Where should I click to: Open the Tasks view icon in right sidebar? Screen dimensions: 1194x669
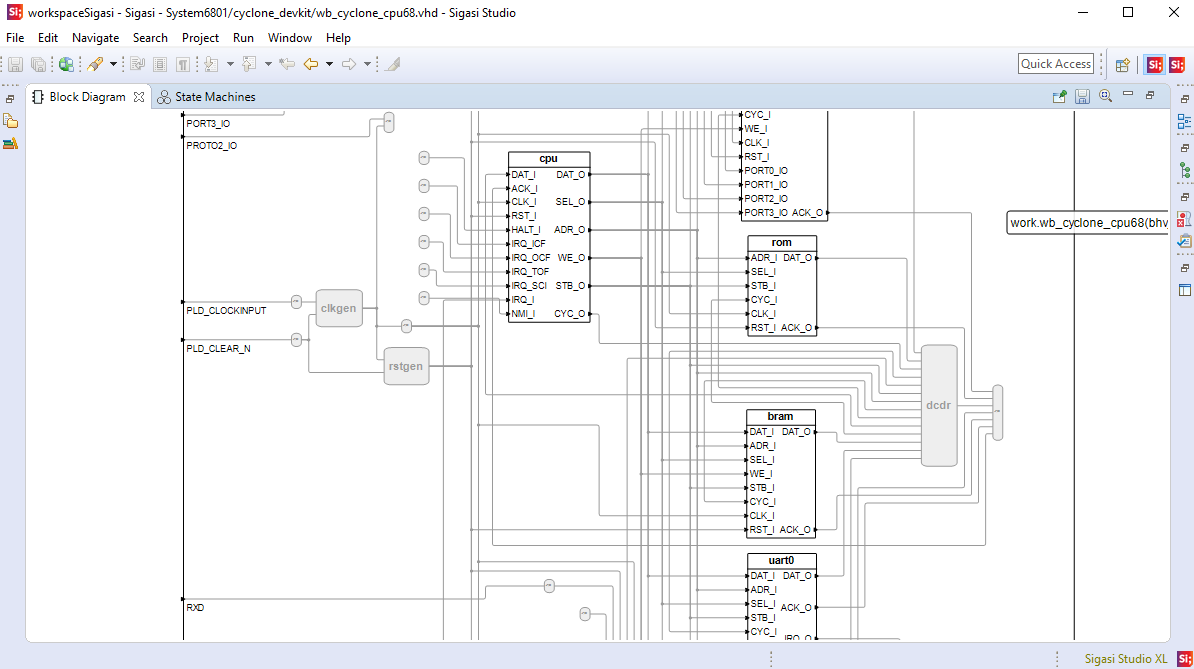coord(1184,241)
